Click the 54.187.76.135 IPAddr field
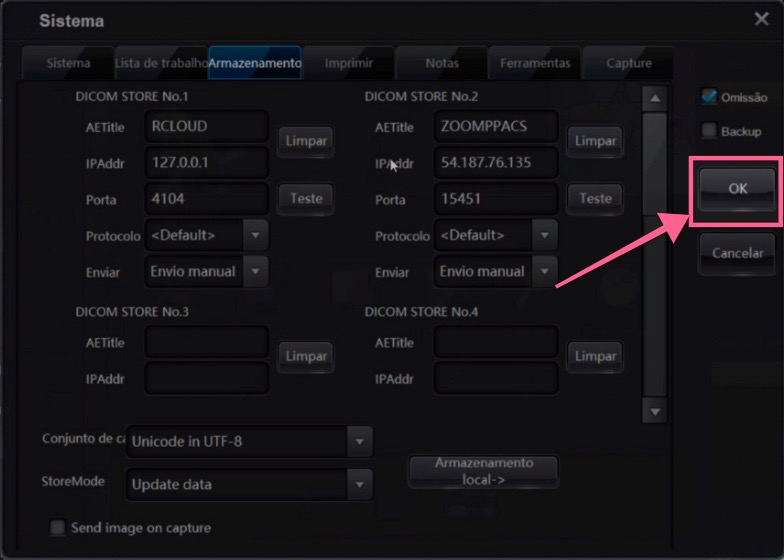Image resolution: width=784 pixels, height=560 pixels. click(x=496, y=162)
